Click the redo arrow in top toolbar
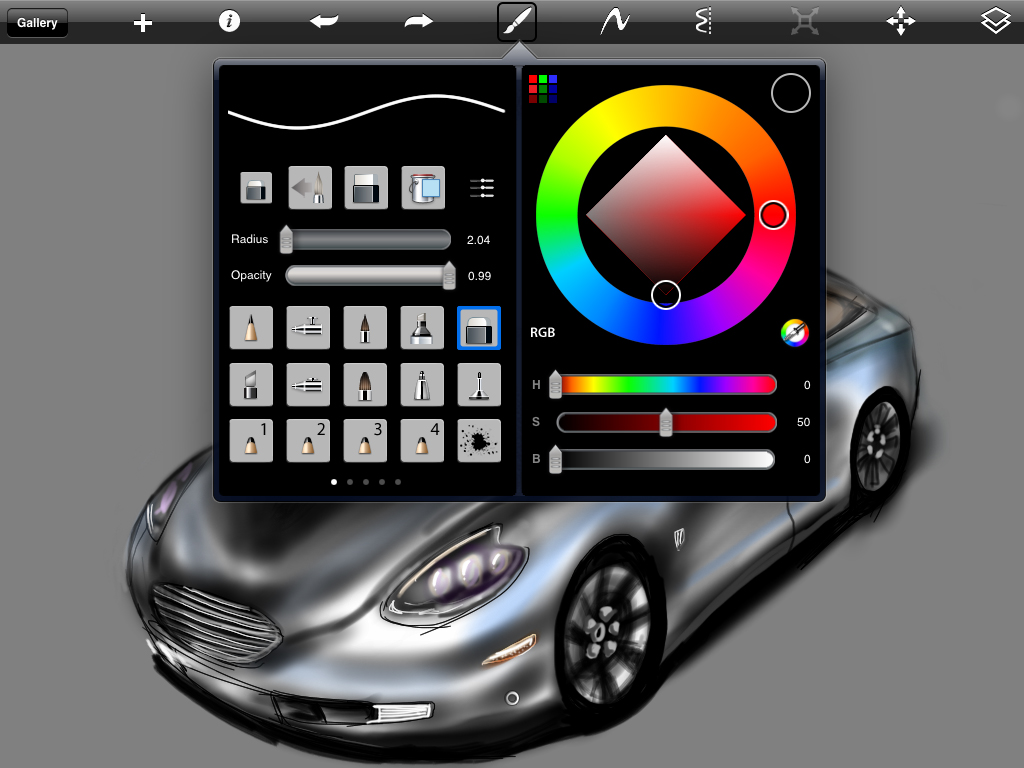 coord(419,21)
